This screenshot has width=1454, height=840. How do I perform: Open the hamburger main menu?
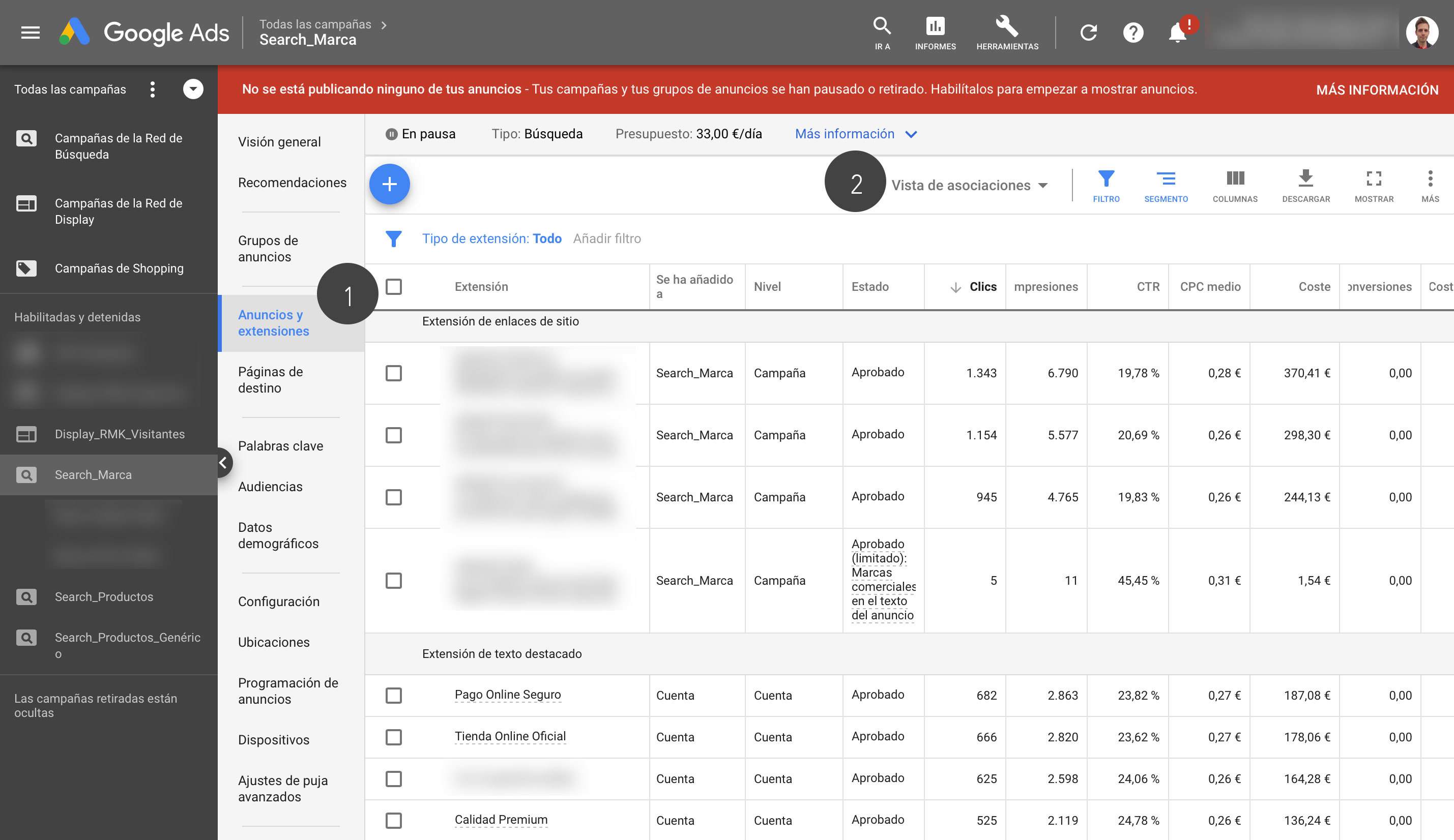[x=30, y=33]
